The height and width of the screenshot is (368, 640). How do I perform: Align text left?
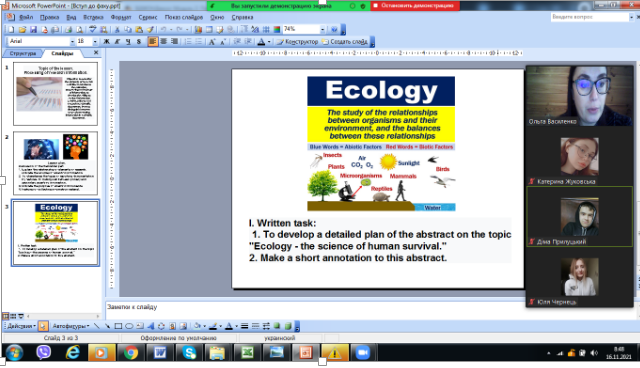tap(153, 41)
